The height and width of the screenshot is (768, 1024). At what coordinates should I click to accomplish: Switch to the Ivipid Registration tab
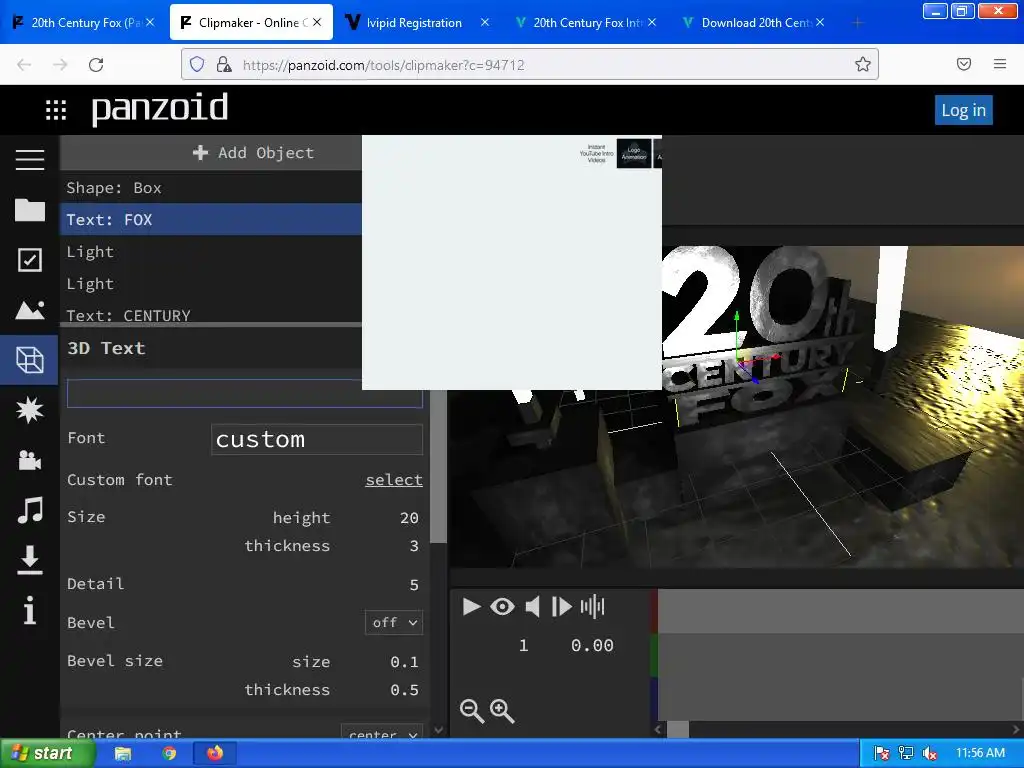(413, 22)
